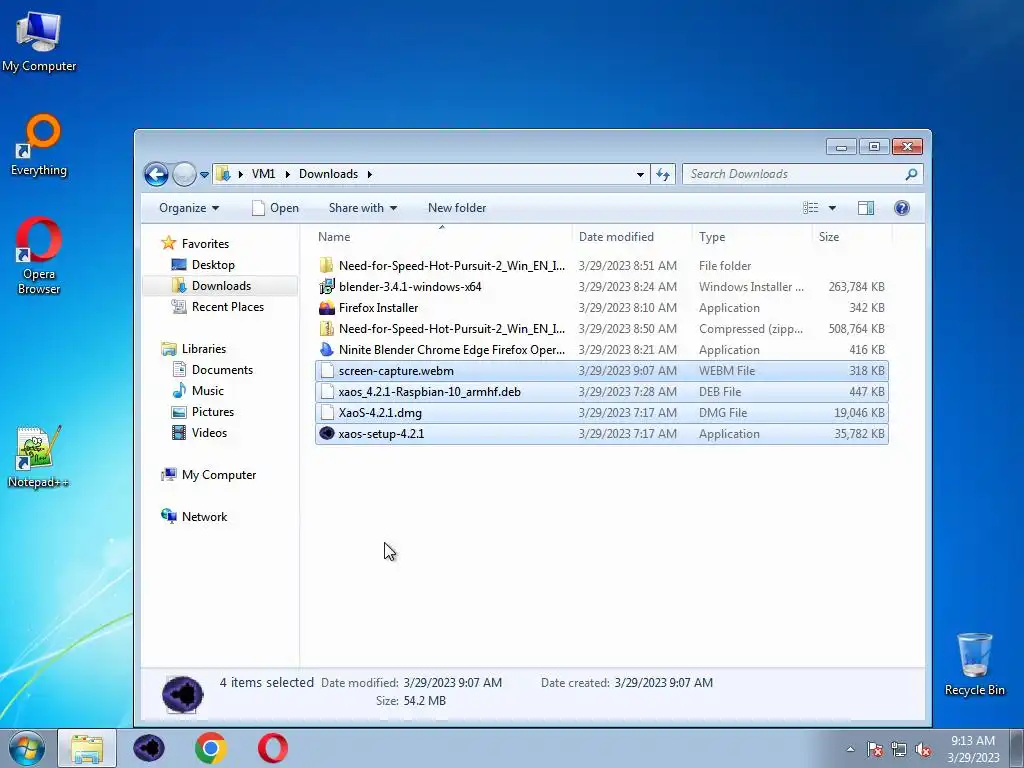The image size is (1024, 768).
Task: Open the Documents library
Action: coord(212,370)
